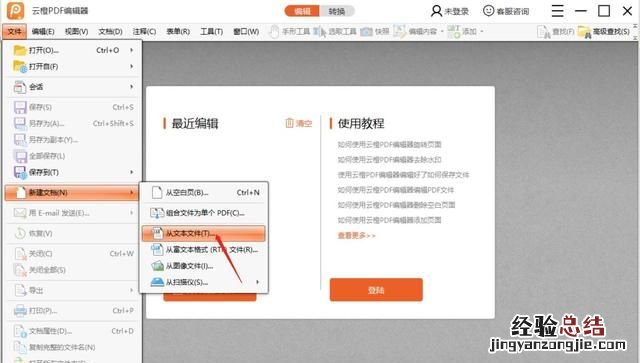Viewport: 640px width, 363px height.
Task: Expand the 导出 export submenu arrow
Action: click(132, 290)
